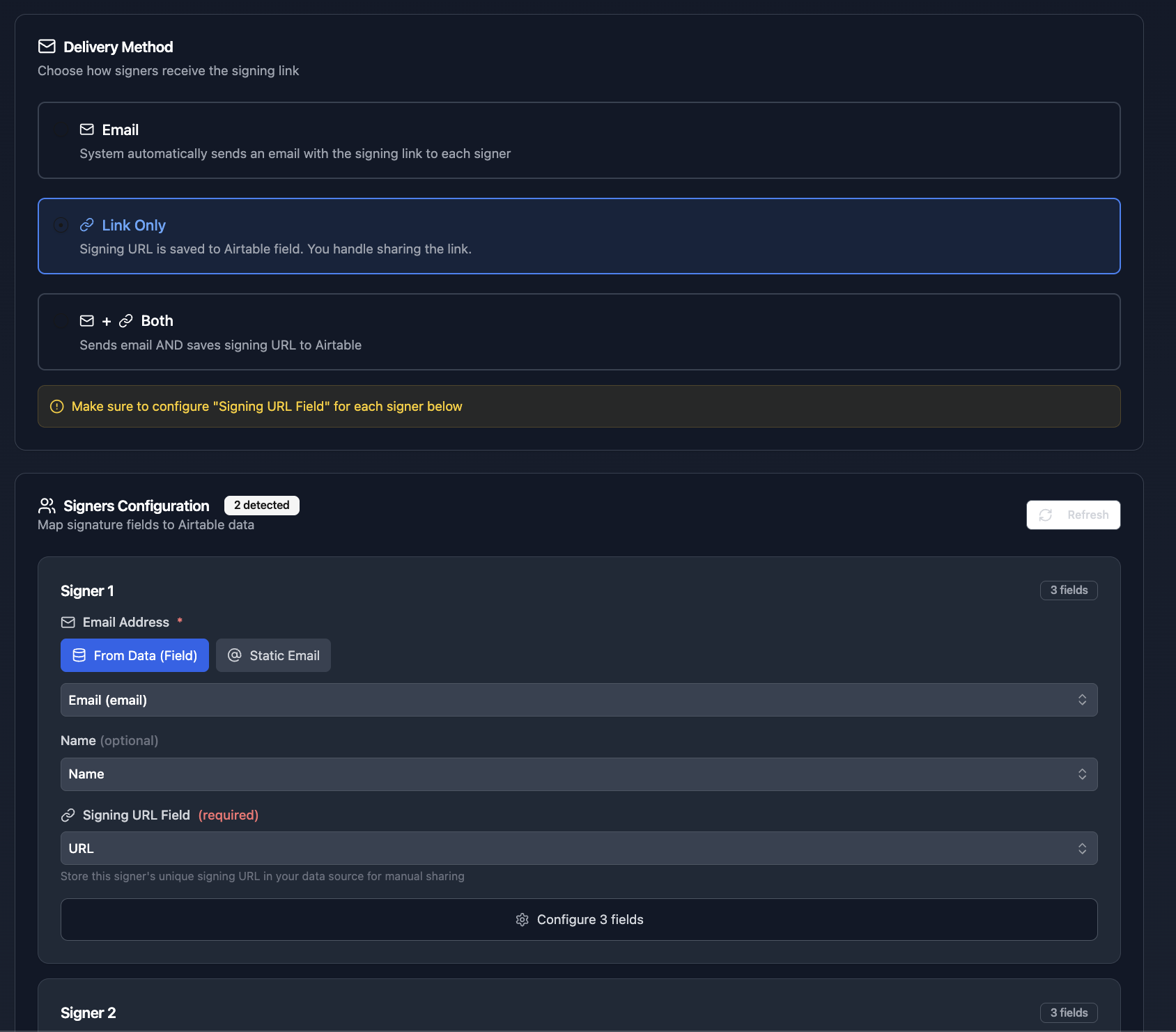
Task: Click the envelope icon next to Email Address
Action: (68, 623)
